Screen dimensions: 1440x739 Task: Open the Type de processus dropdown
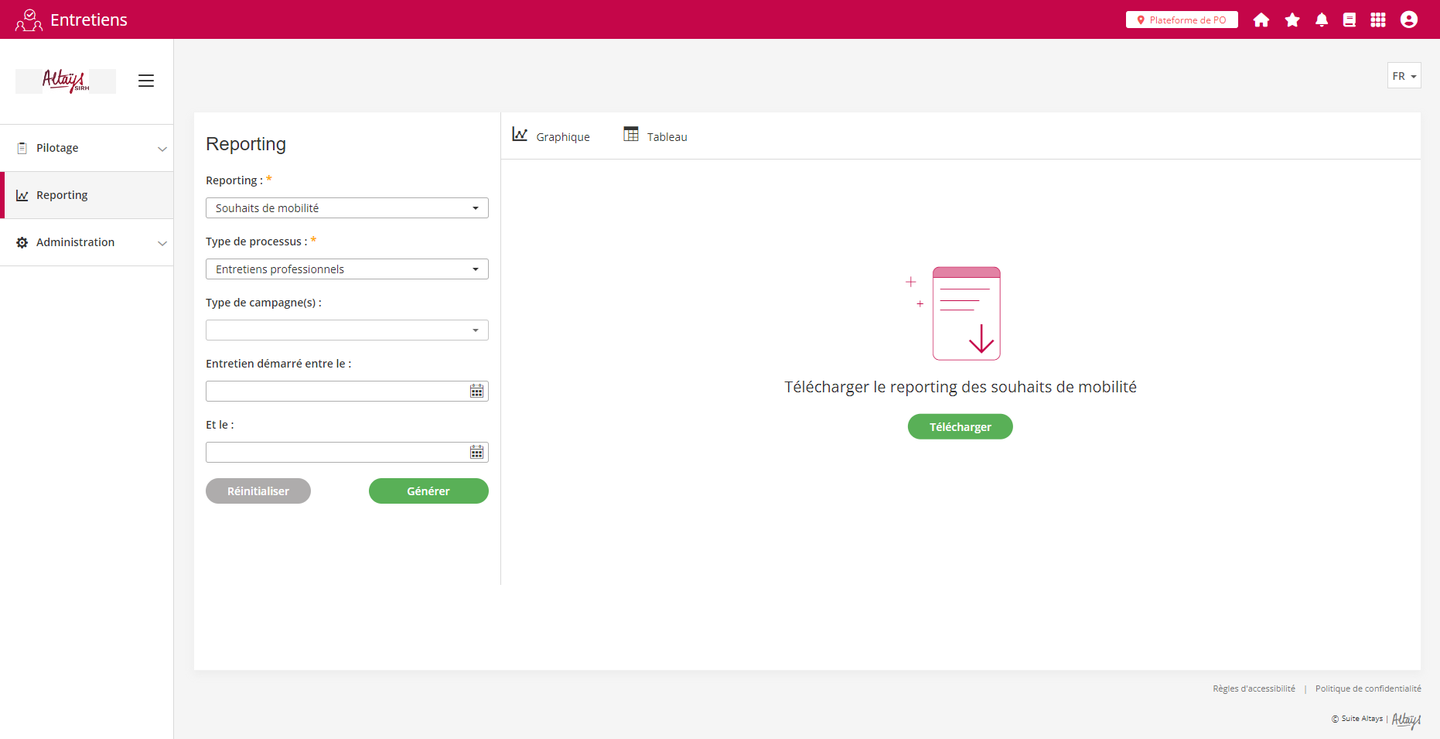tap(346, 269)
